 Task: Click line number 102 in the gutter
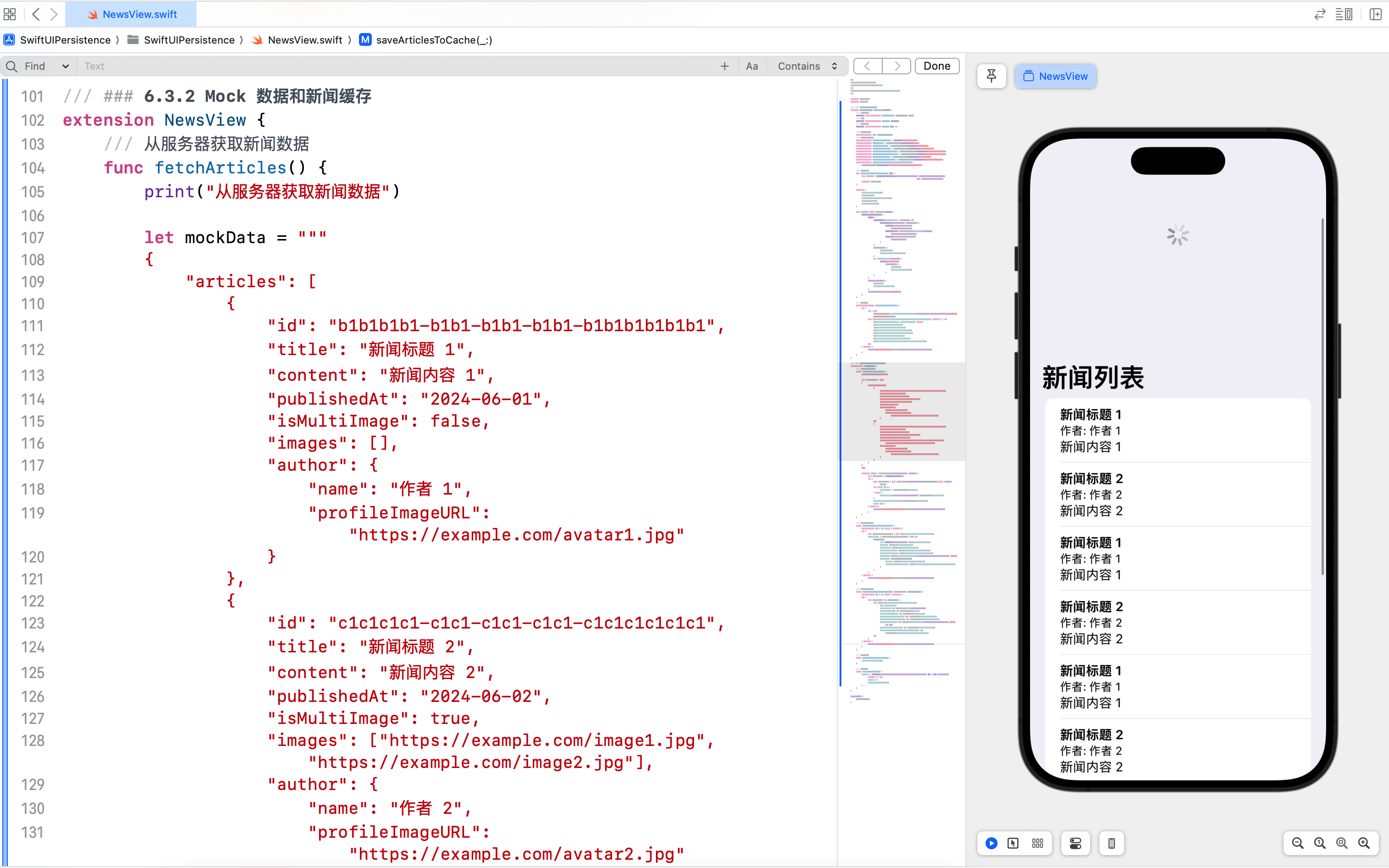coord(33,120)
